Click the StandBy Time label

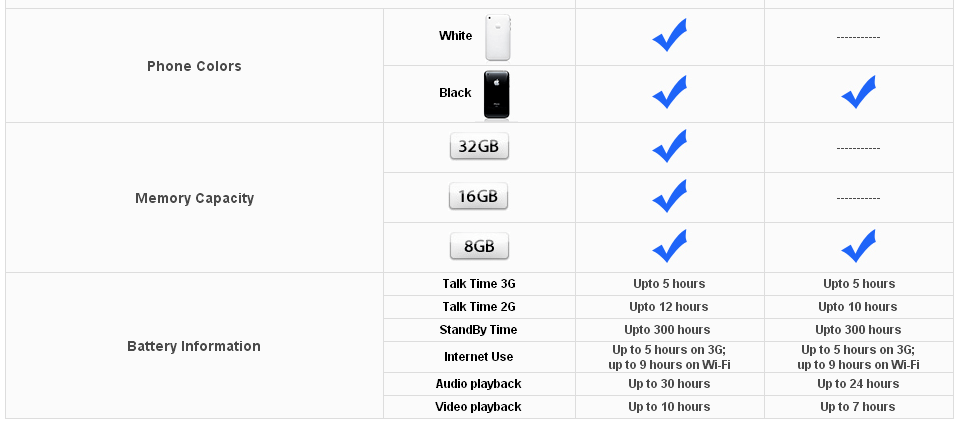click(x=479, y=330)
